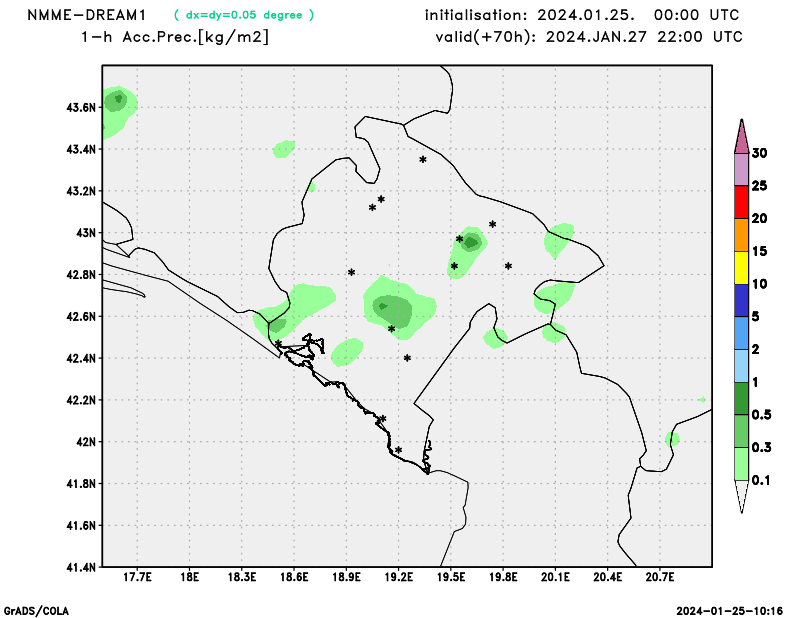Click the pink above-30 triangle on the color bar
The width and height of the screenshot is (800, 618).
(741, 137)
